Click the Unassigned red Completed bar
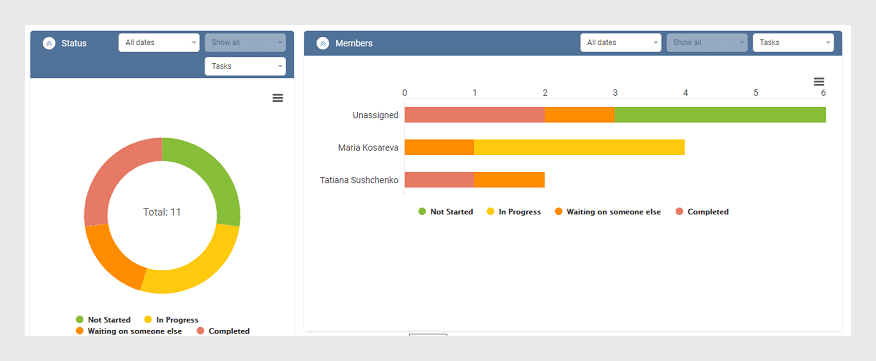The height and width of the screenshot is (361, 876). pos(474,115)
